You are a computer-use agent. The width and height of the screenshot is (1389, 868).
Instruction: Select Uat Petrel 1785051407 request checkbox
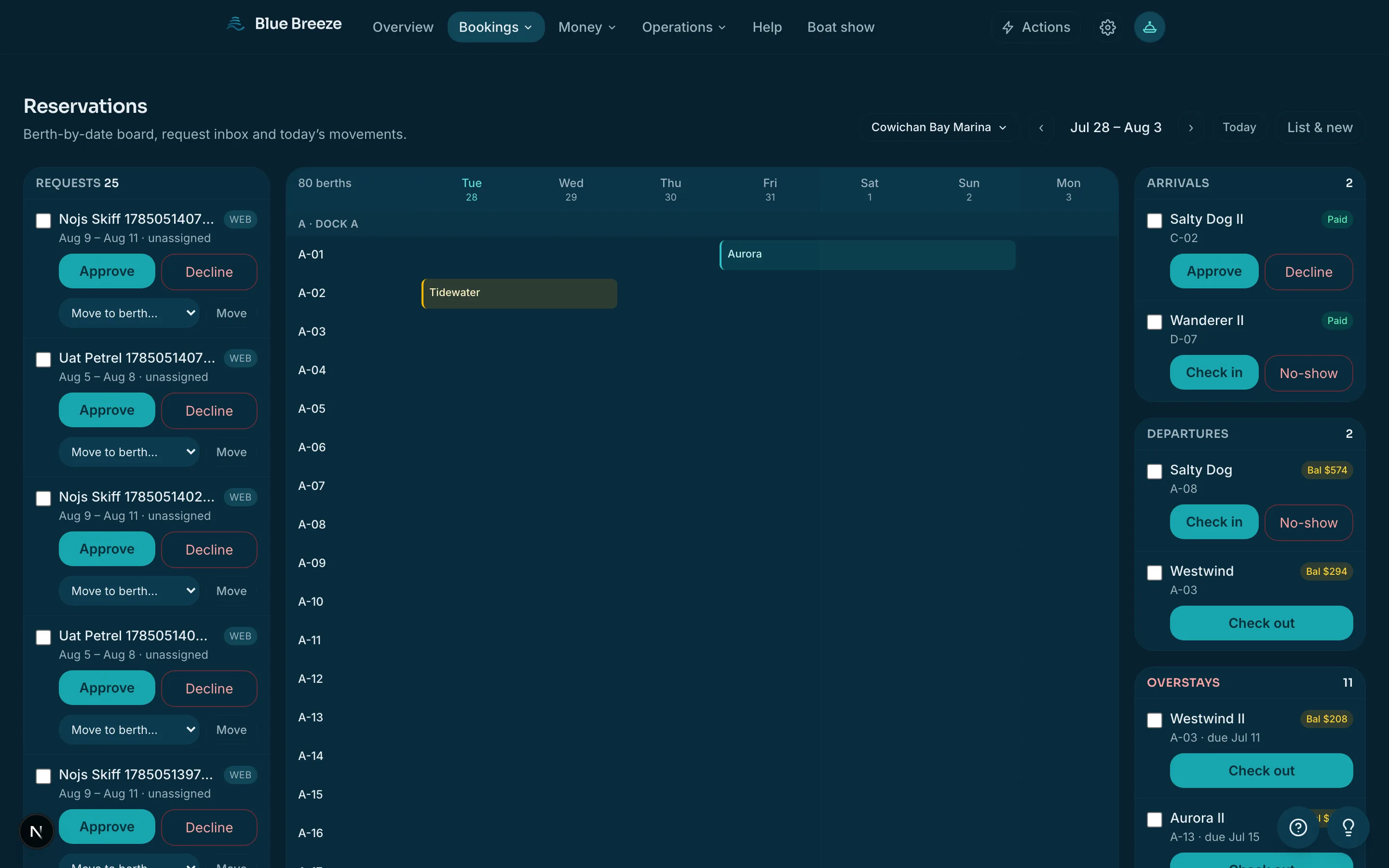click(x=43, y=359)
